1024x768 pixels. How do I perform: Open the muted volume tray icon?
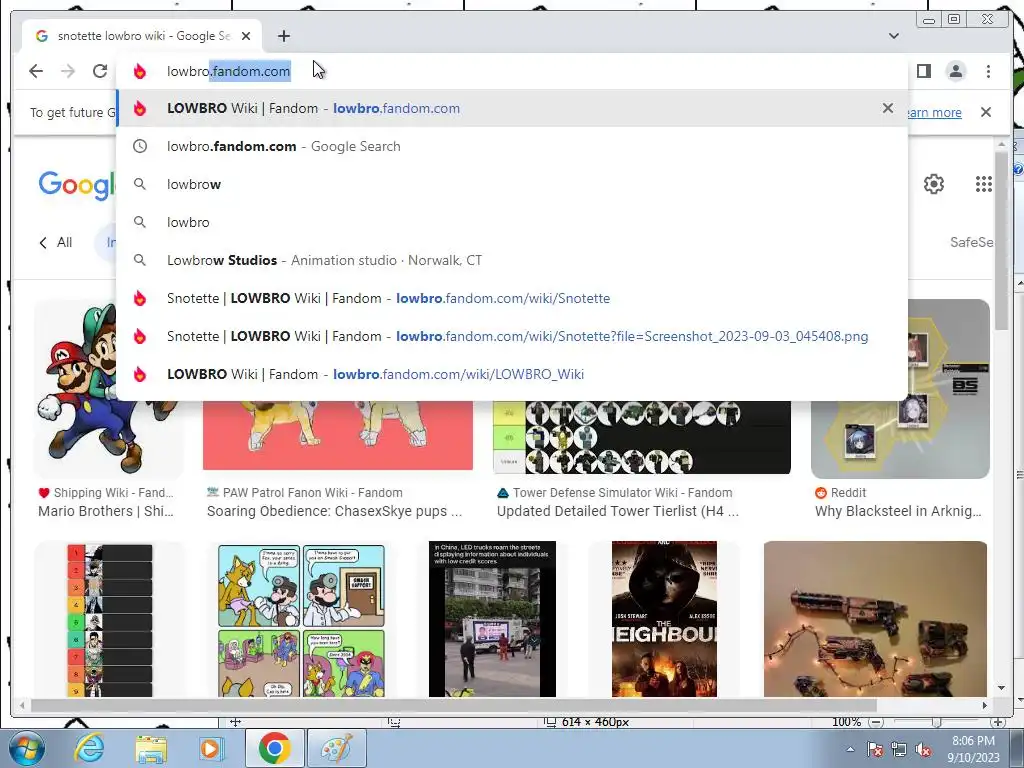click(923, 749)
